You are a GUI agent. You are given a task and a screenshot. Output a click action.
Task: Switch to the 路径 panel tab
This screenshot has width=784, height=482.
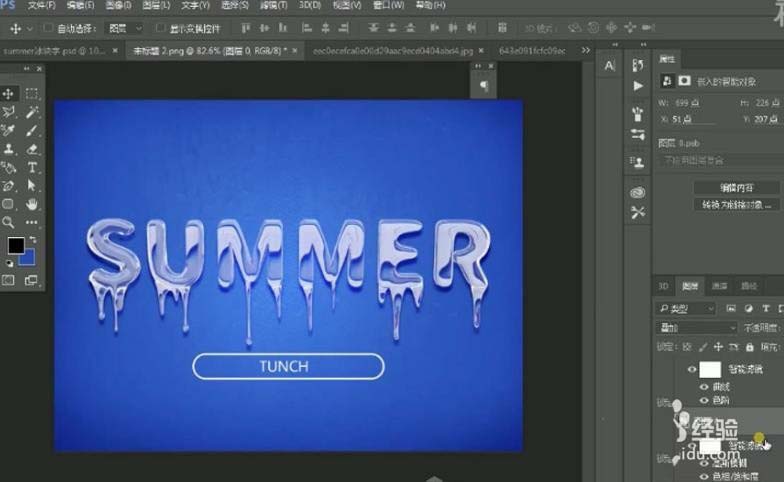[748, 286]
